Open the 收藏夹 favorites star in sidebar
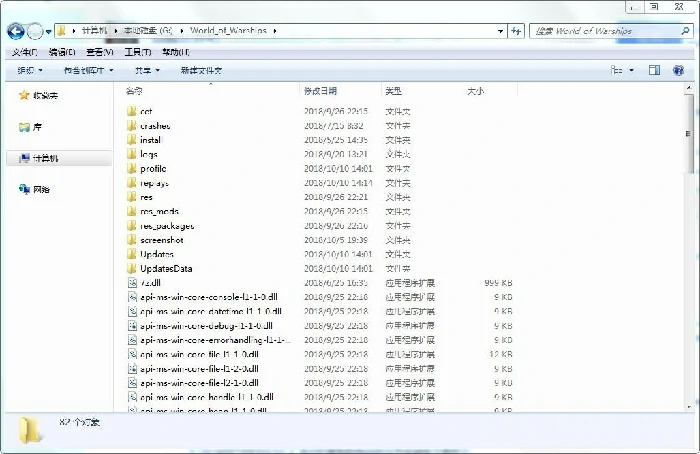 point(24,96)
